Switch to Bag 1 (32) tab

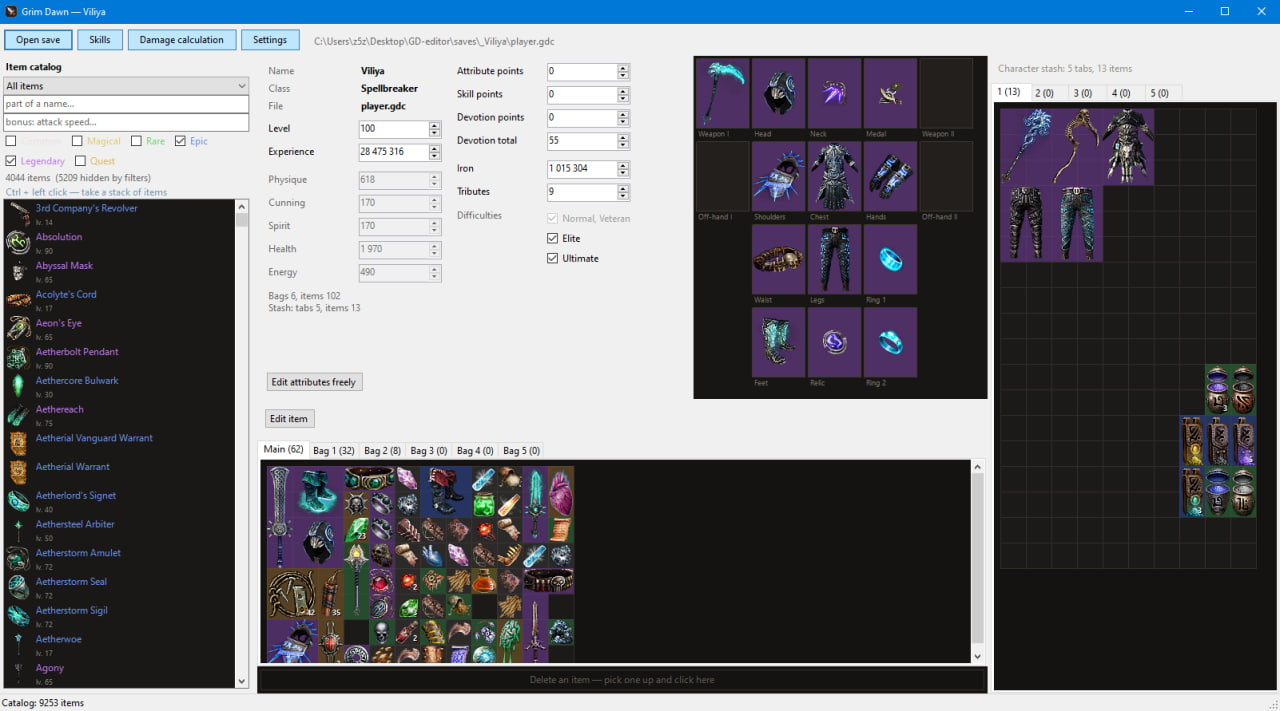(334, 451)
